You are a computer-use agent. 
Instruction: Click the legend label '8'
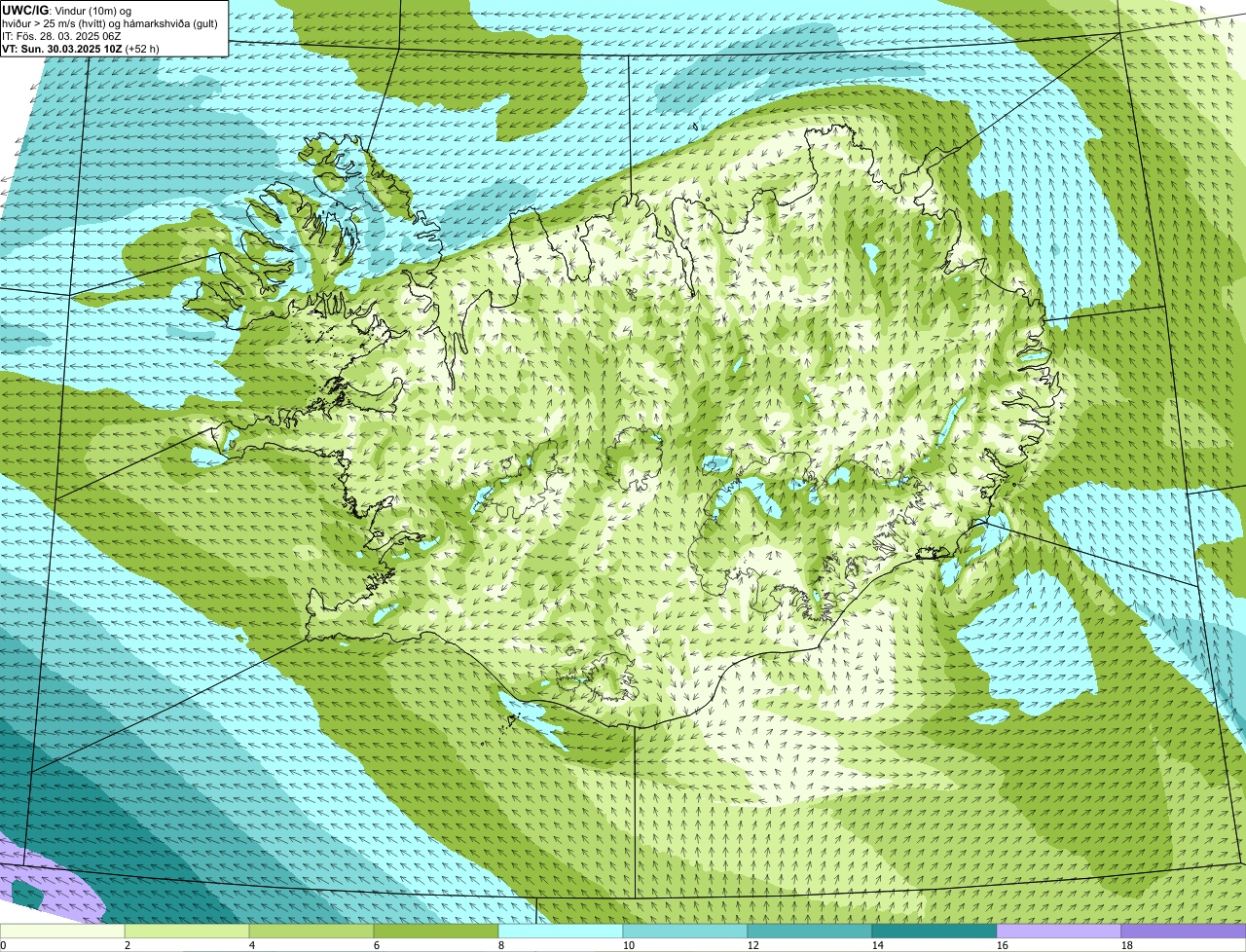[501, 945]
